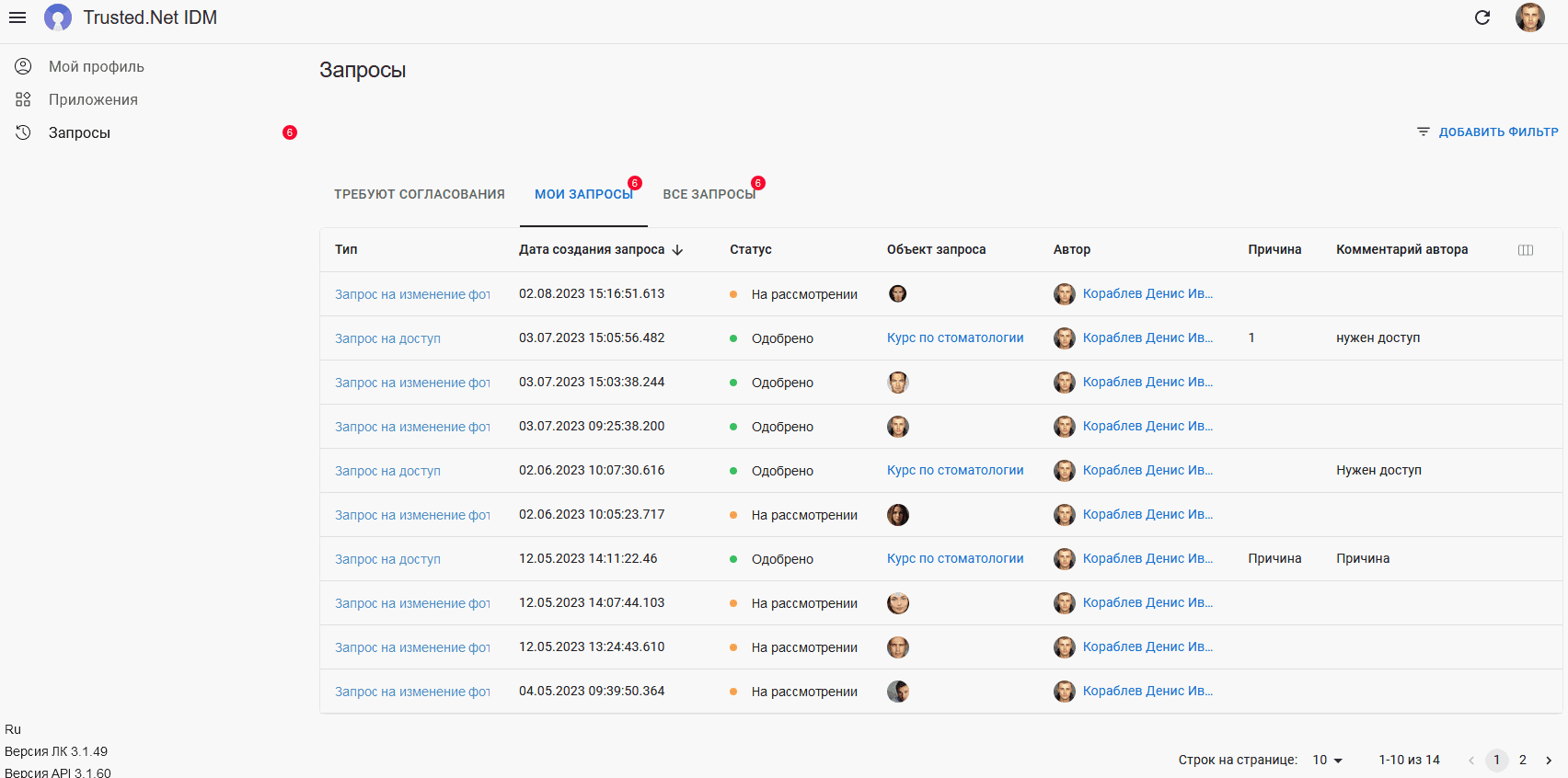This screenshot has width=1568, height=778.
Task: Expand the rows per page dropdown
Action: (1328, 761)
